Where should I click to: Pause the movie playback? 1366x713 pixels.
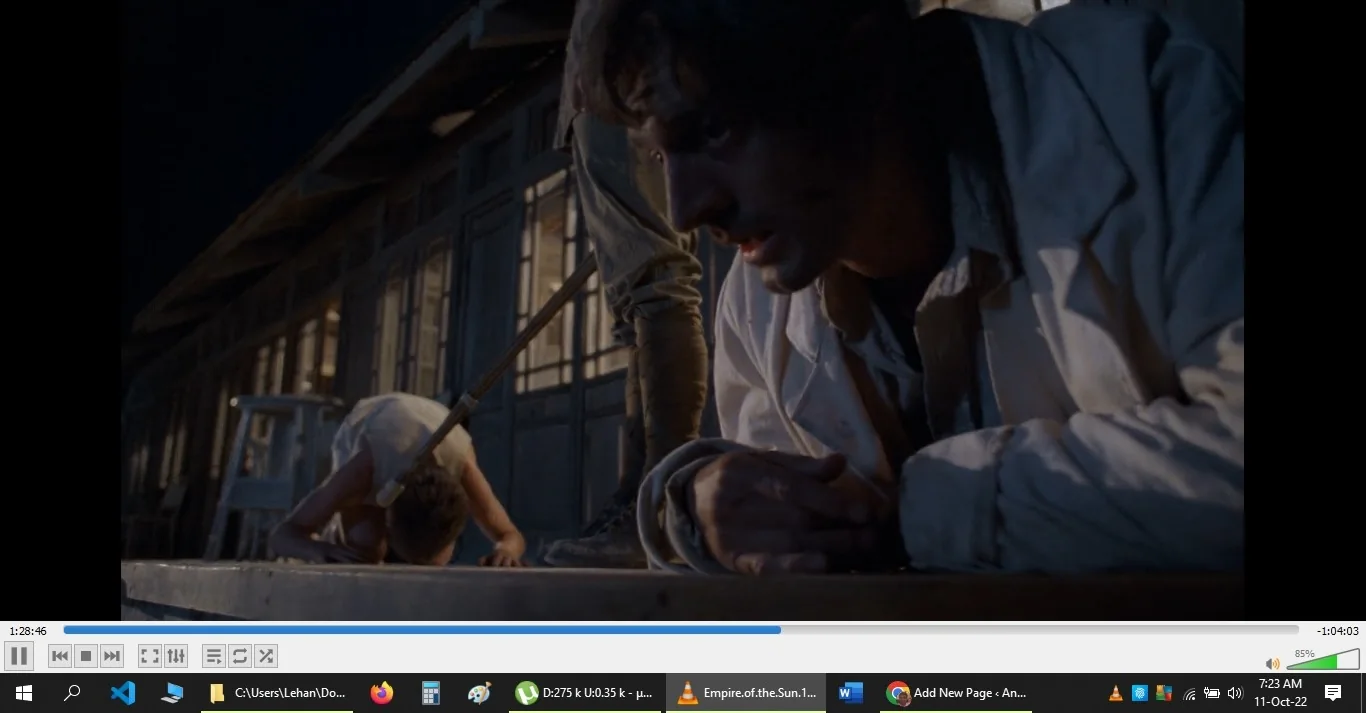point(19,656)
